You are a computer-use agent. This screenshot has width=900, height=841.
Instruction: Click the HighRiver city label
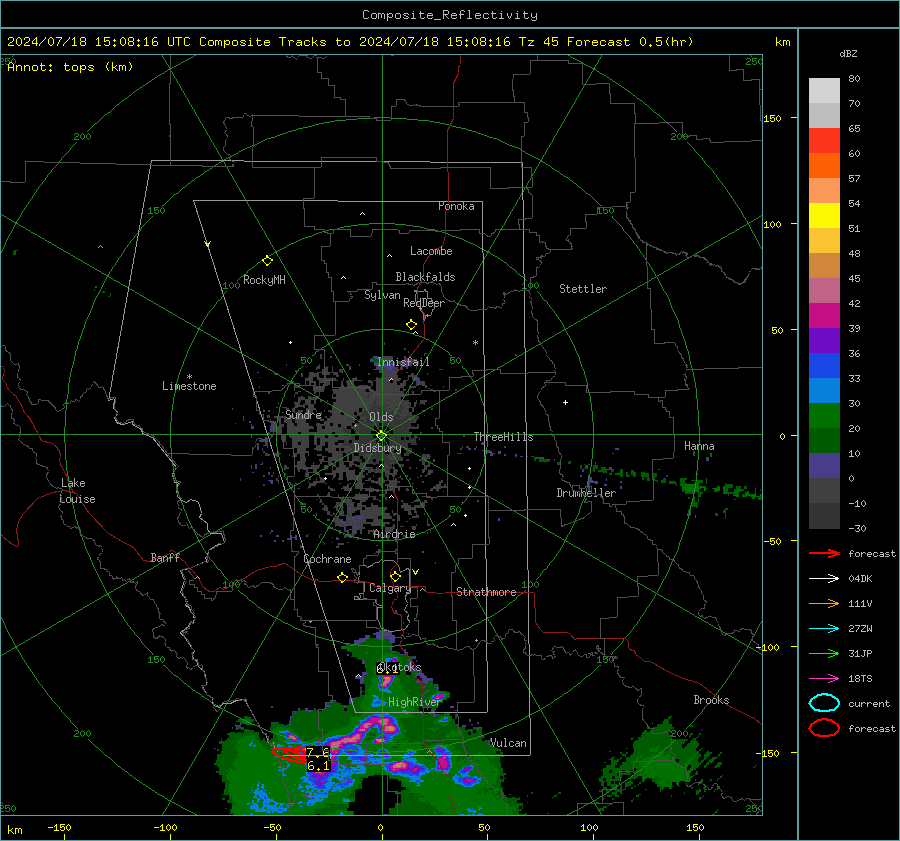(414, 702)
